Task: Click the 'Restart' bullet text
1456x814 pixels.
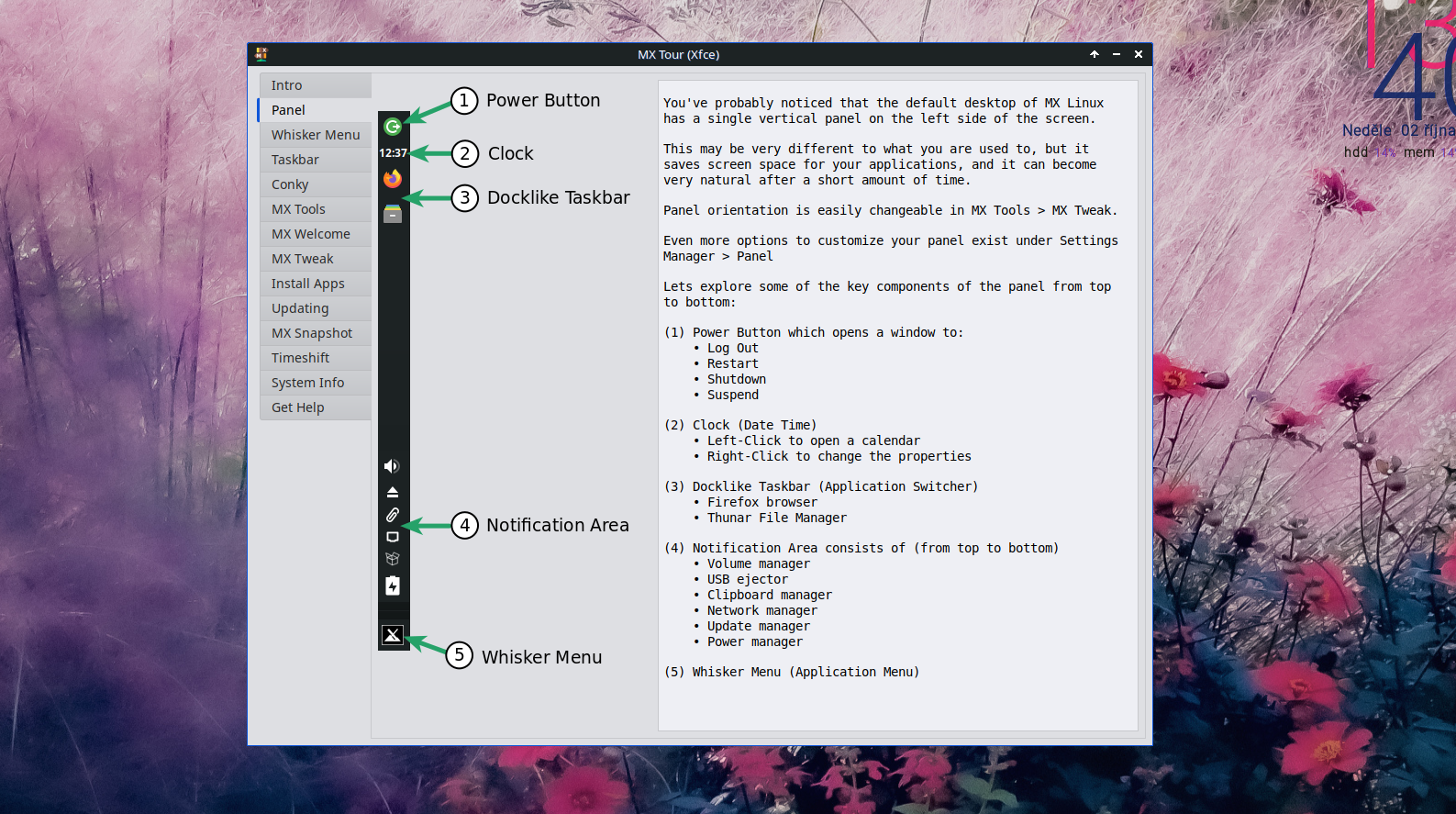Action: coord(733,363)
